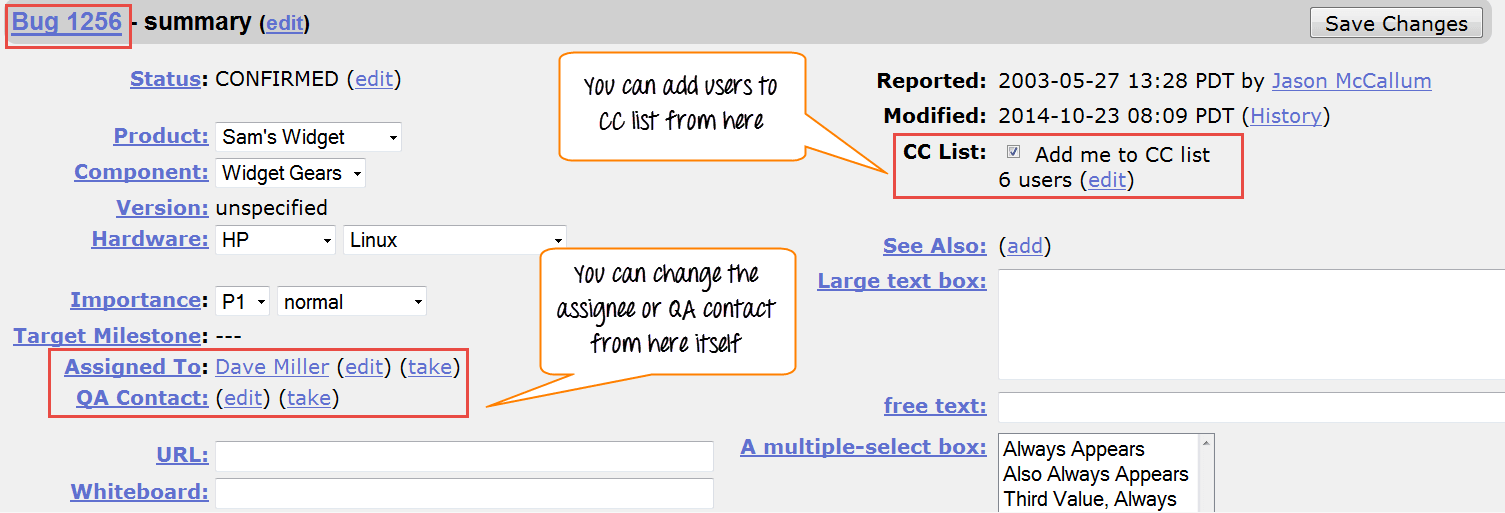View the bug History link
This screenshot has width=1505, height=513.
pos(1286,116)
